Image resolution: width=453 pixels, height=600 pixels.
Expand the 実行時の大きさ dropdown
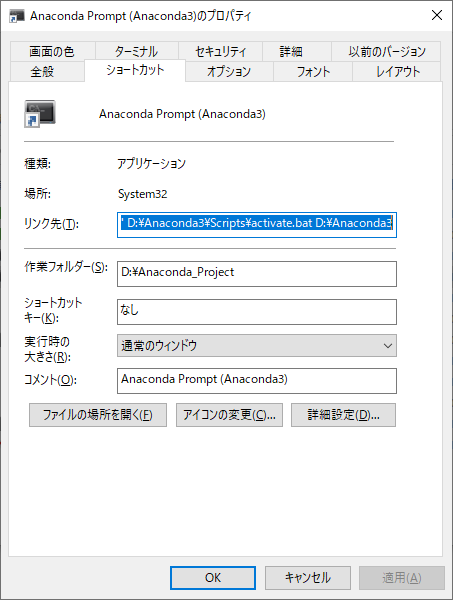tap(257, 346)
